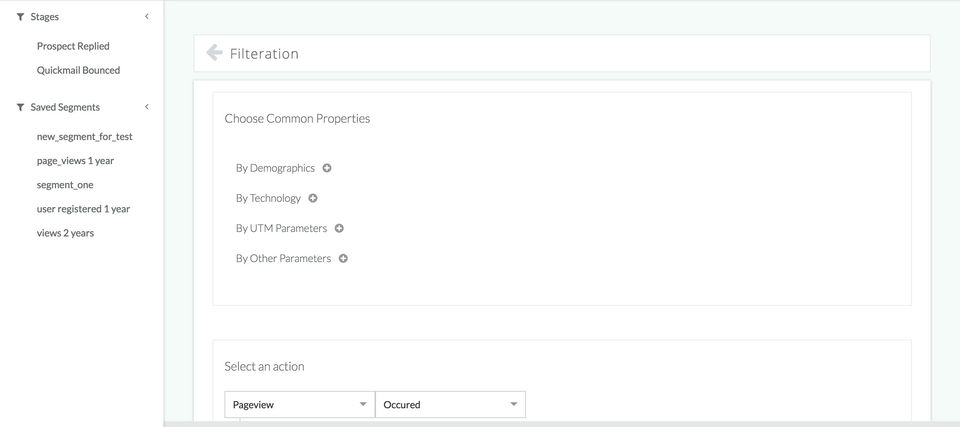The width and height of the screenshot is (960, 427).
Task: Open the segment_one saved segment
Action: (x=65, y=185)
